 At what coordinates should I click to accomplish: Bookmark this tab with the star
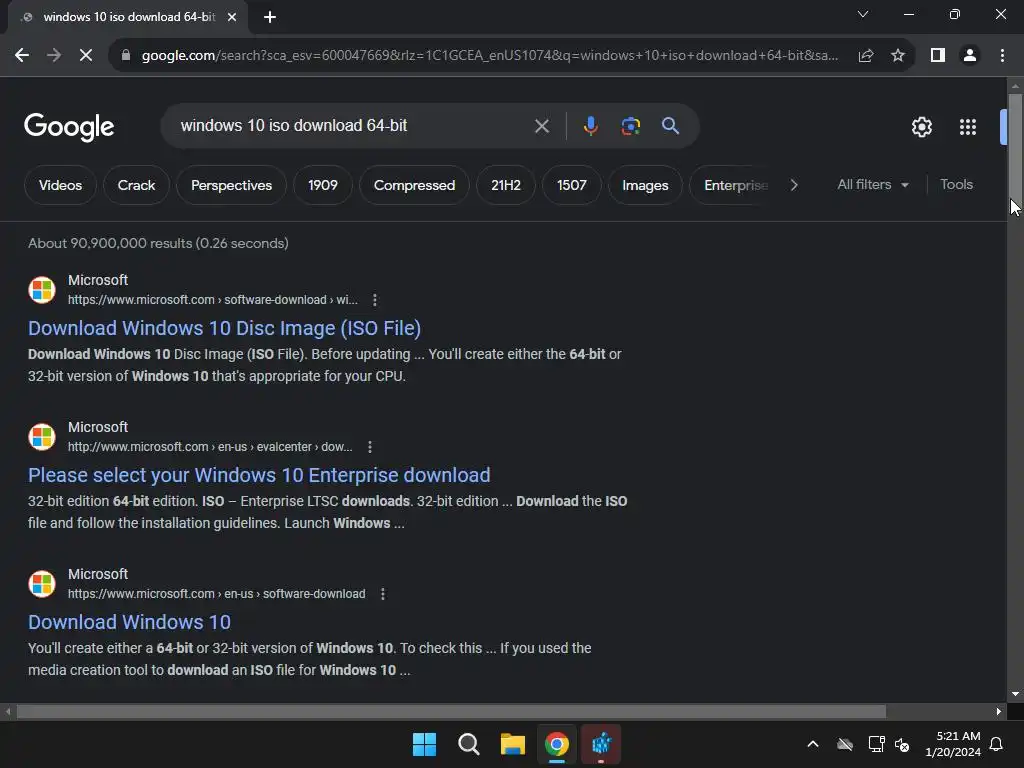point(898,56)
